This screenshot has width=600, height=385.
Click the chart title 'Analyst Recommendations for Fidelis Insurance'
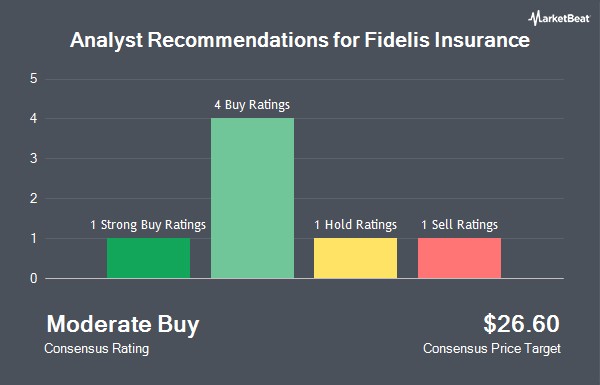pyautogui.click(x=300, y=40)
